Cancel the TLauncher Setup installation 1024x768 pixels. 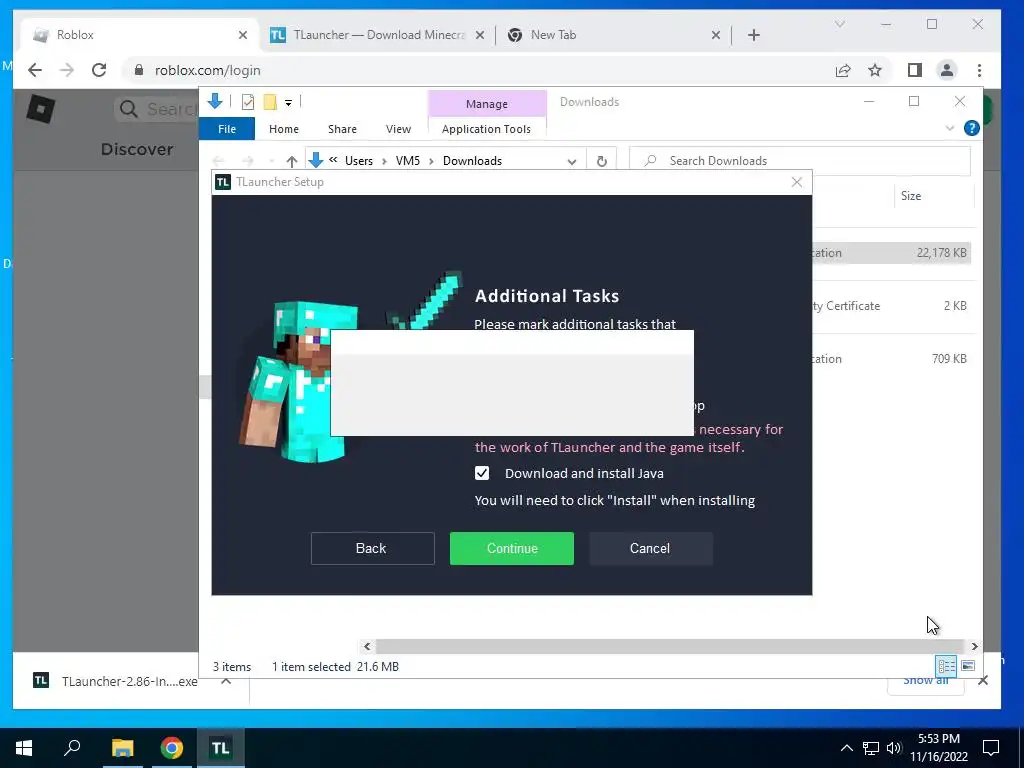pos(650,548)
